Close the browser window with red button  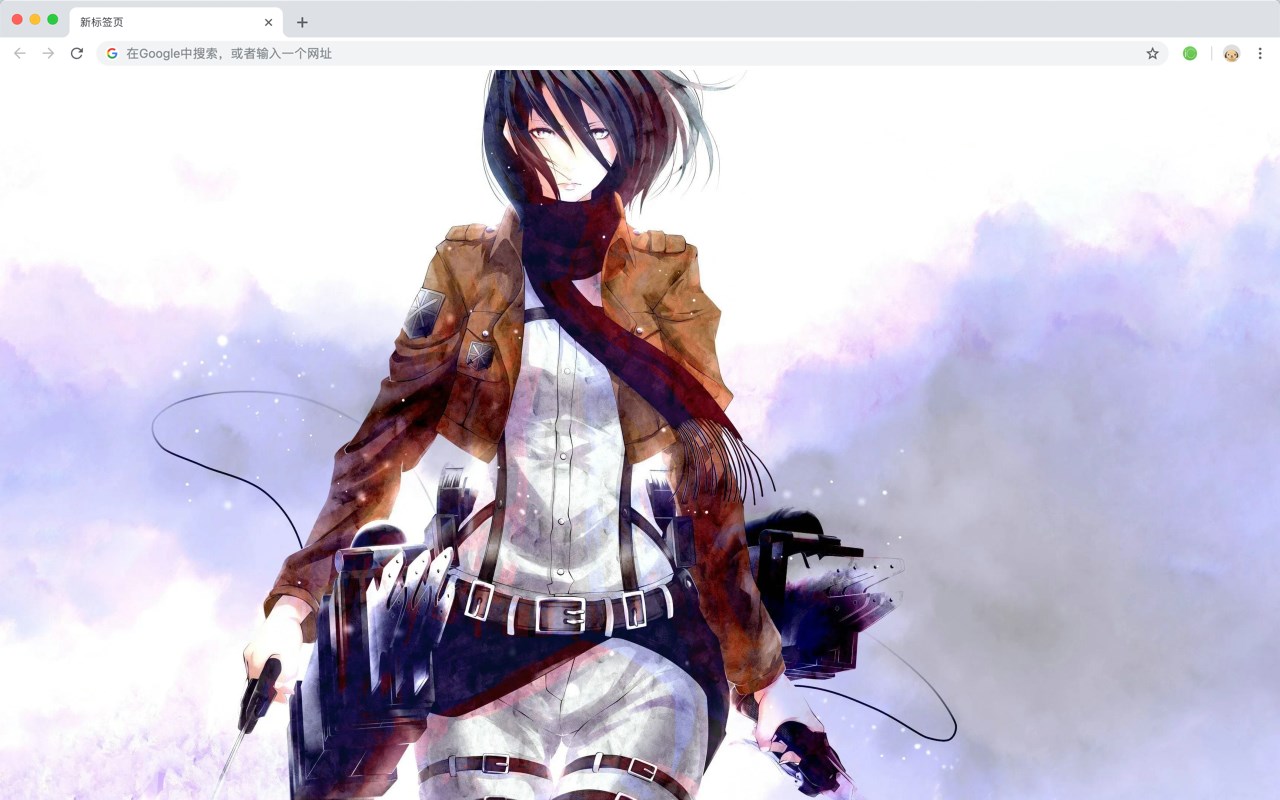click(17, 19)
